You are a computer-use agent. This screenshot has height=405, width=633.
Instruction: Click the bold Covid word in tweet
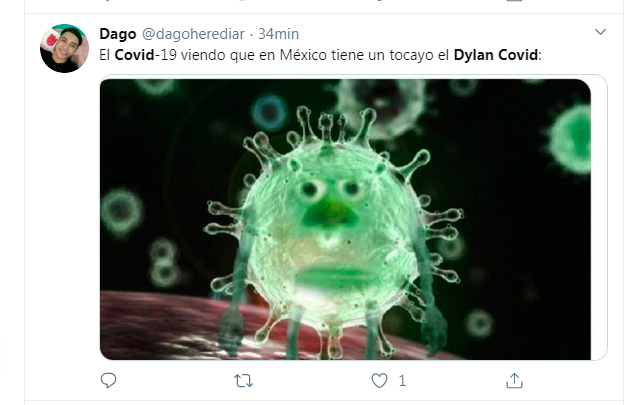(134, 55)
